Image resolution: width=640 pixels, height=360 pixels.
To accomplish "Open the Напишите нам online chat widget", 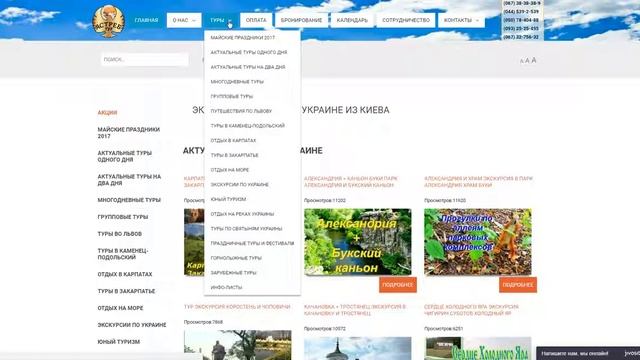I will [588, 353].
